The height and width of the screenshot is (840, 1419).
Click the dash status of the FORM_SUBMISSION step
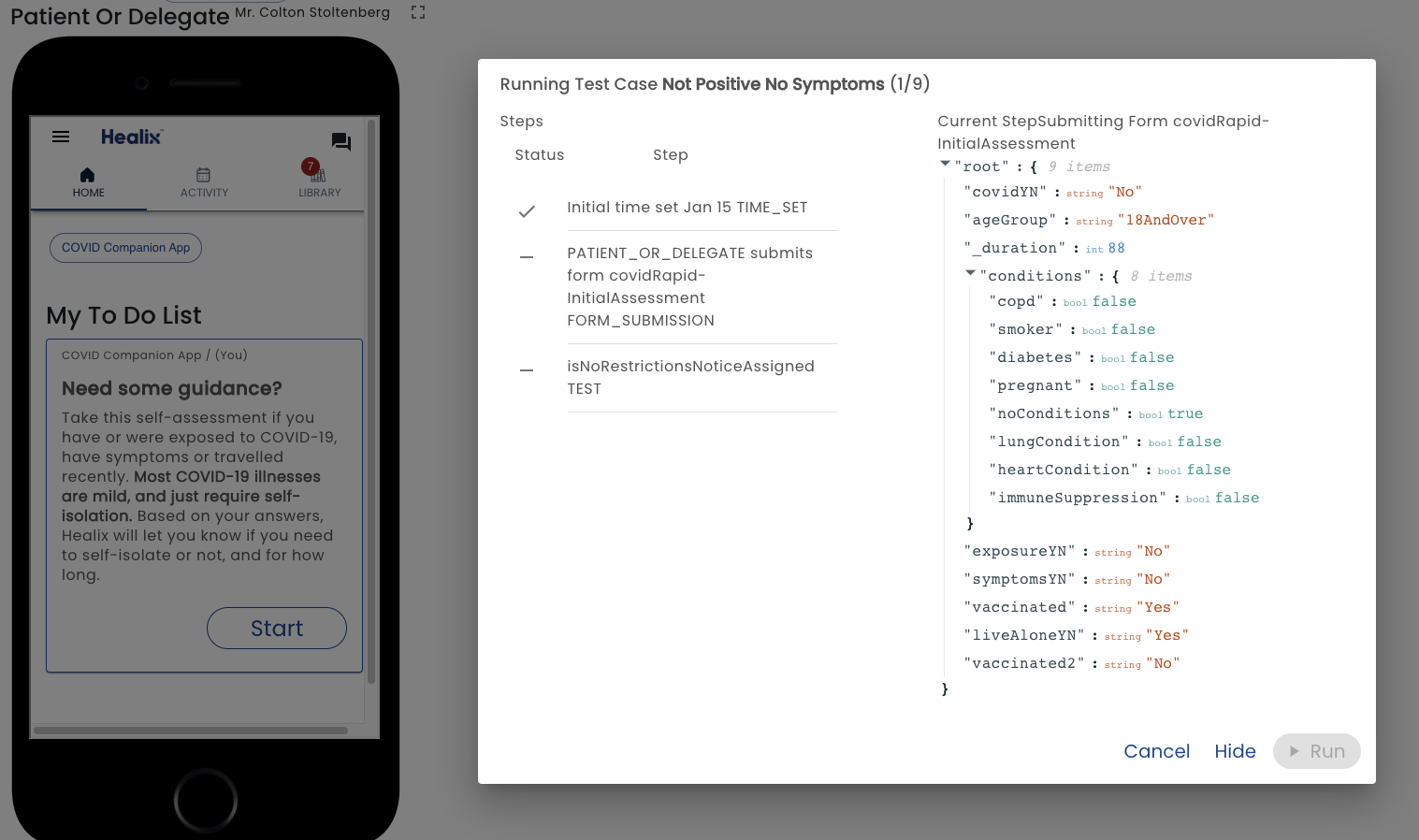point(527,257)
